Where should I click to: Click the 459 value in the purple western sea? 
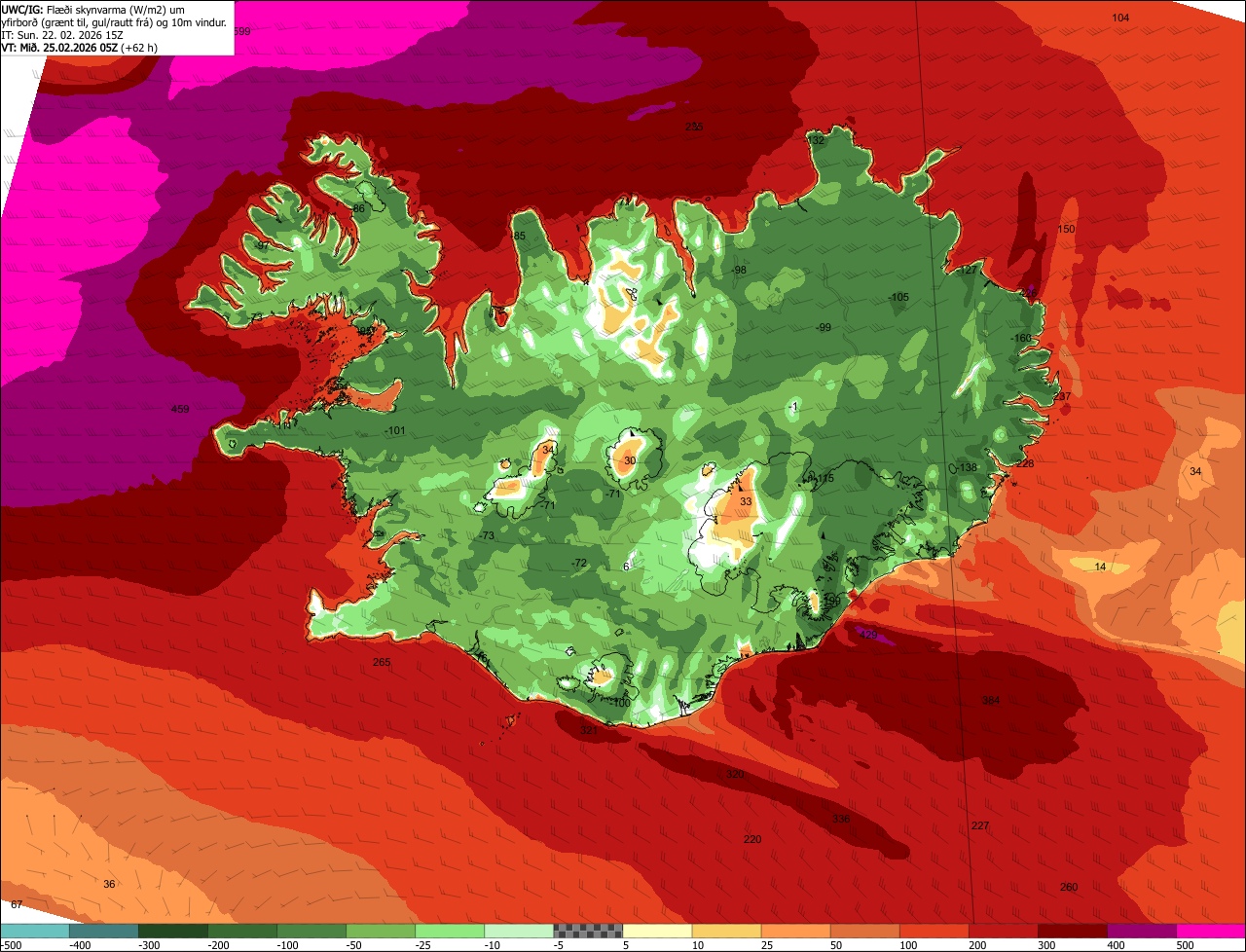[180, 409]
